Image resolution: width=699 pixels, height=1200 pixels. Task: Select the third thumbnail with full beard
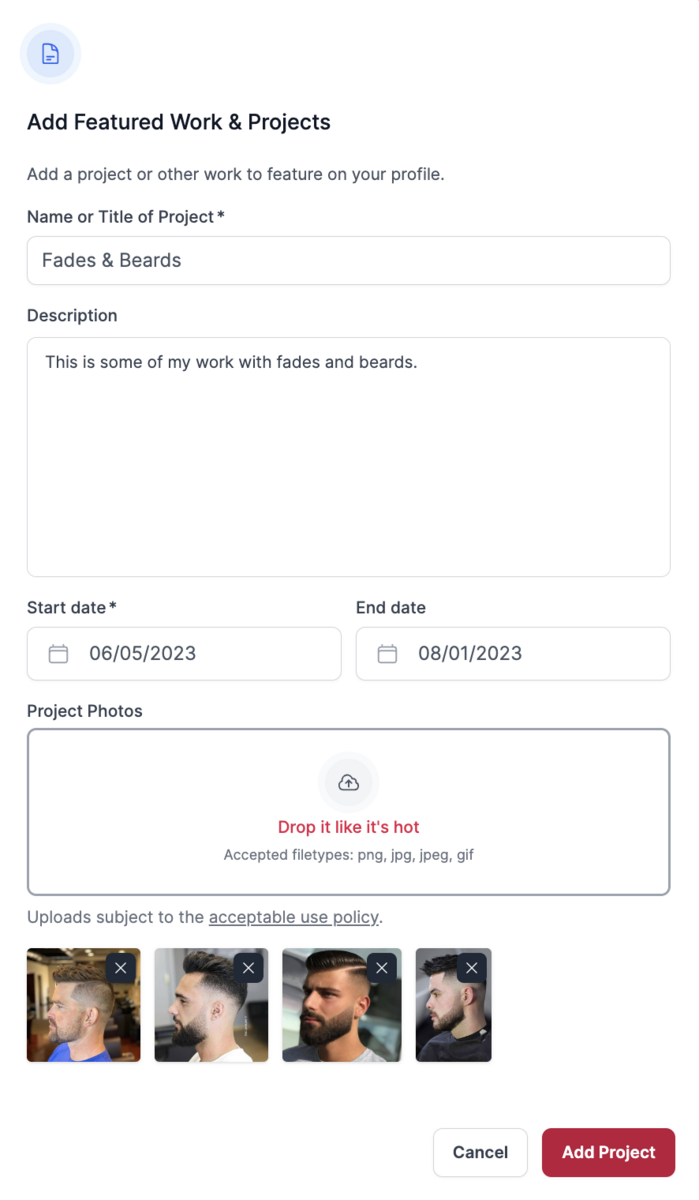click(342, 1005)
